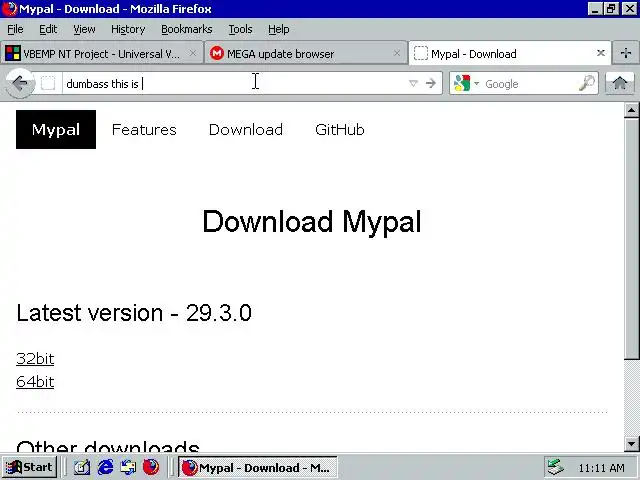Click the Firefox icon in the title bar

9,9
